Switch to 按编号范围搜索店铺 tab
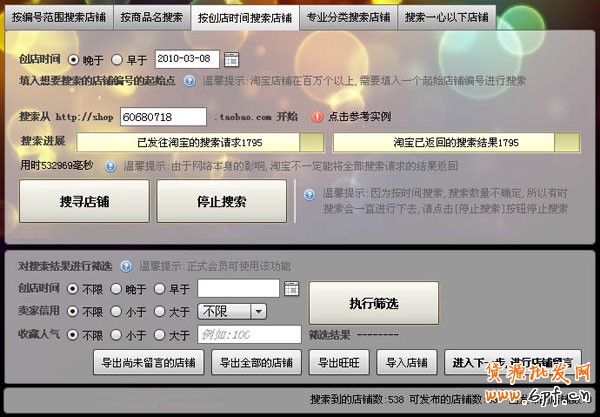Image resolution: width=600 pixels, height=417 pixels. pyautogui.click(x=54, y=18)
